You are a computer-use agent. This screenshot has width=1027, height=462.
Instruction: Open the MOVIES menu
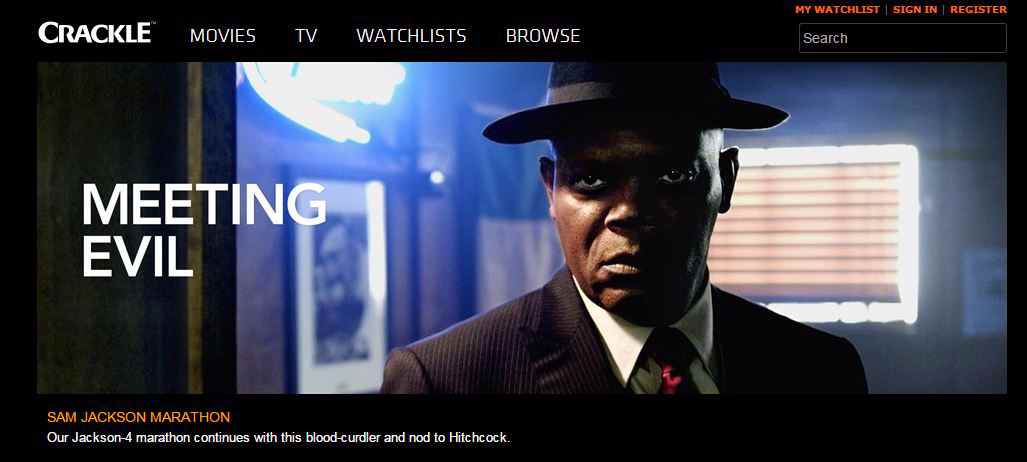(x=223, y=35)
